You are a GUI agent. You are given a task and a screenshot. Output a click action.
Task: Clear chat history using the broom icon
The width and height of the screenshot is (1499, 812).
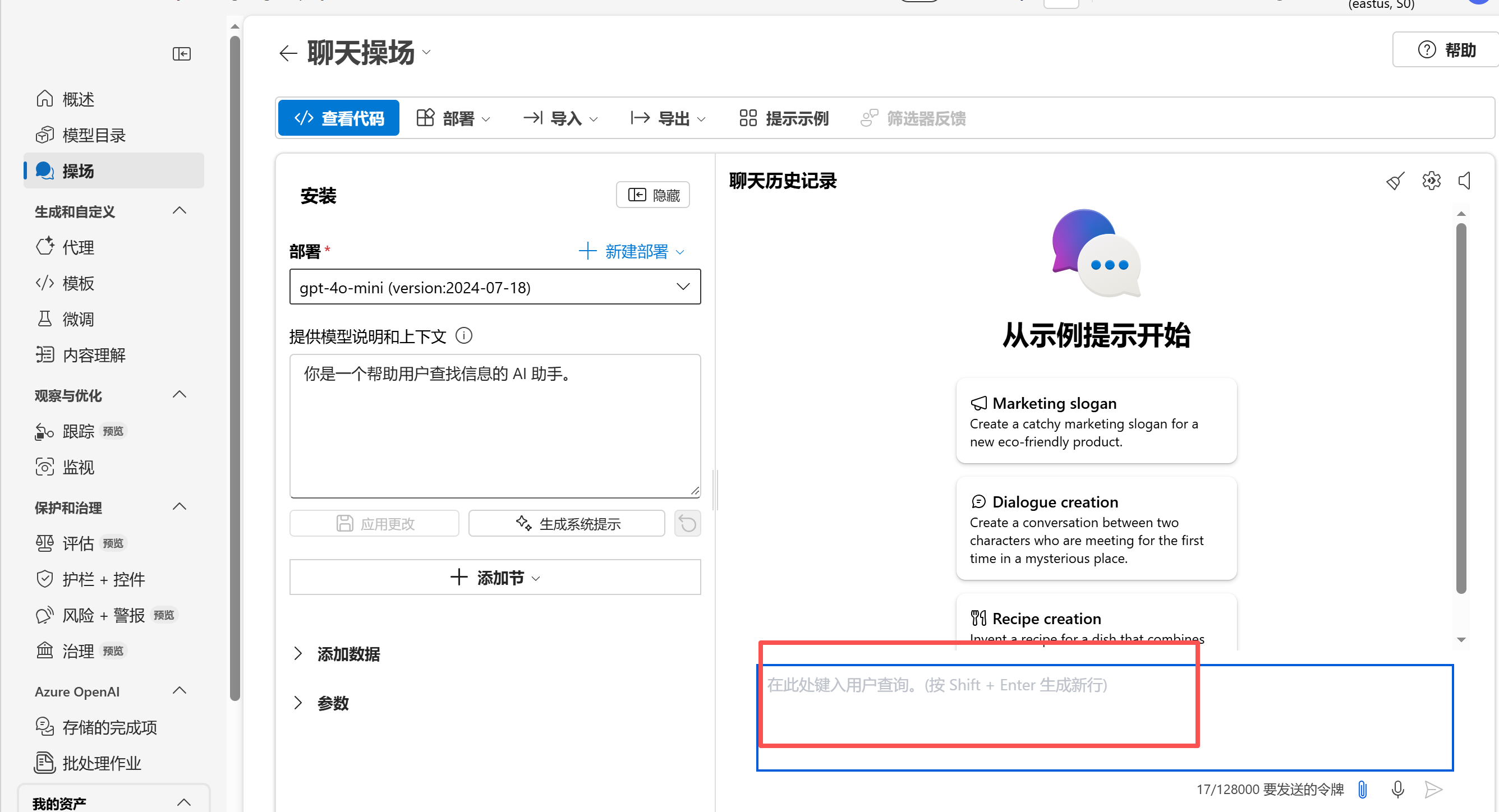pos(1395,181)
